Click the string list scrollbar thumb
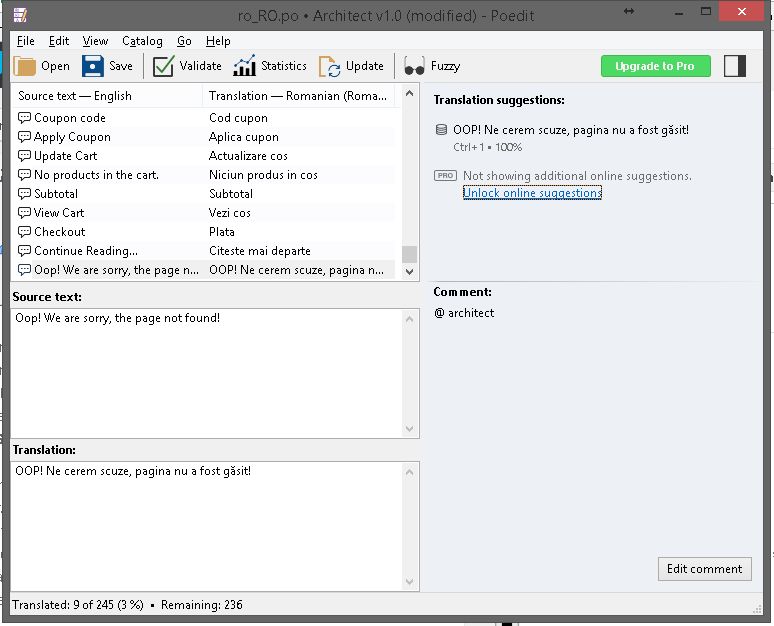The image size is (774, 626). coord(409,254)
